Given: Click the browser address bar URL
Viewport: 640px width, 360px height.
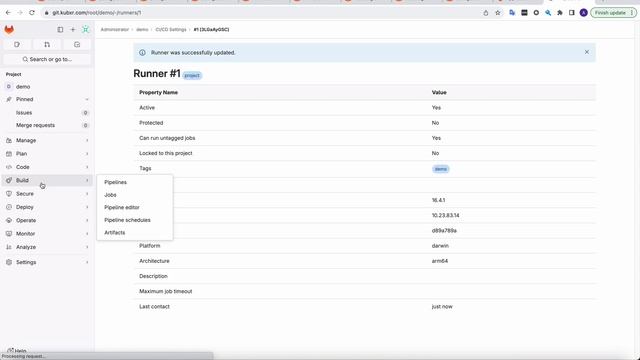Looking at the screenshot, I should [96, 13].
